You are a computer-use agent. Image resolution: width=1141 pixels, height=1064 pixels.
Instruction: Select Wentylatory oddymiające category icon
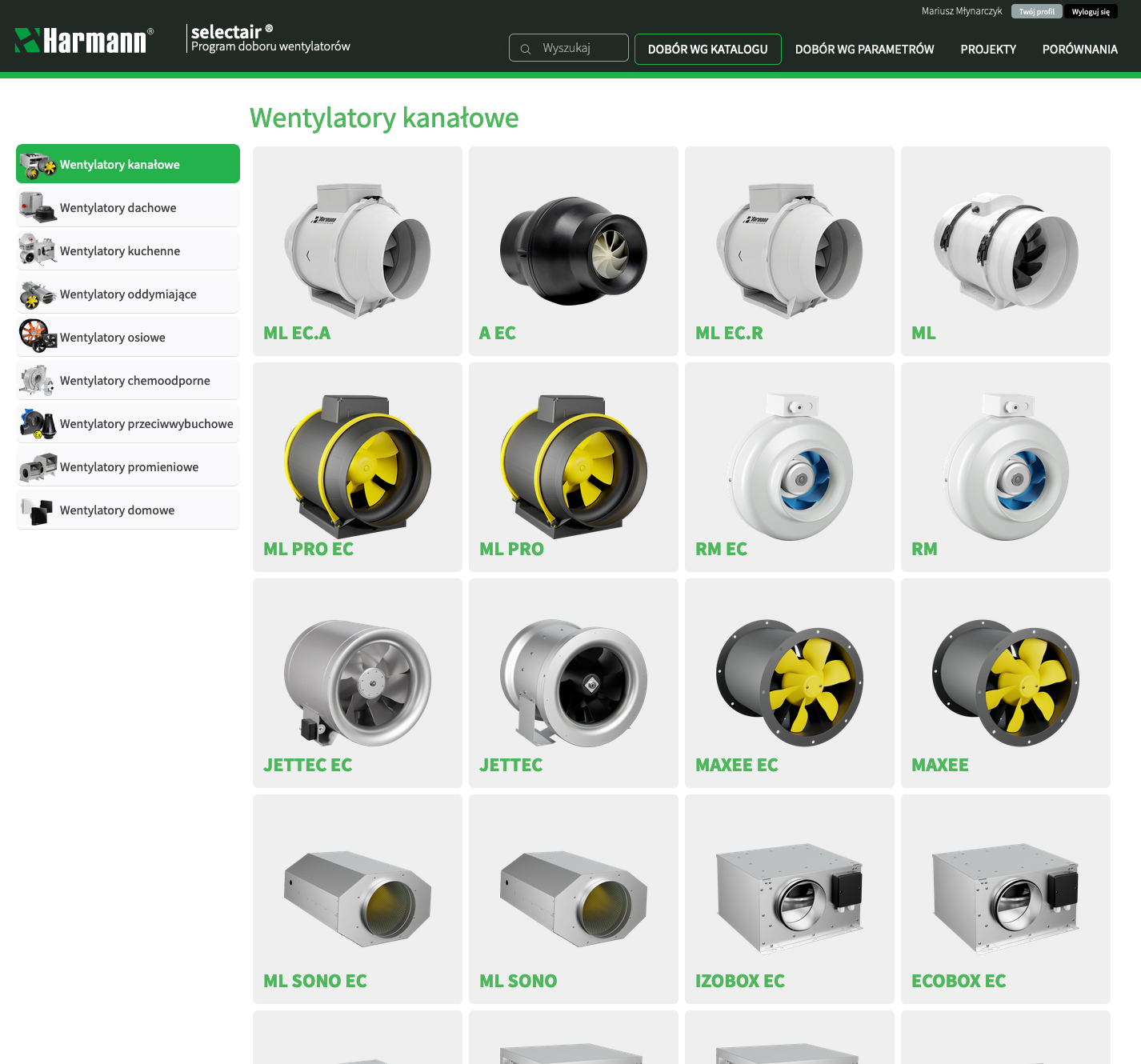tap(38, 294)
